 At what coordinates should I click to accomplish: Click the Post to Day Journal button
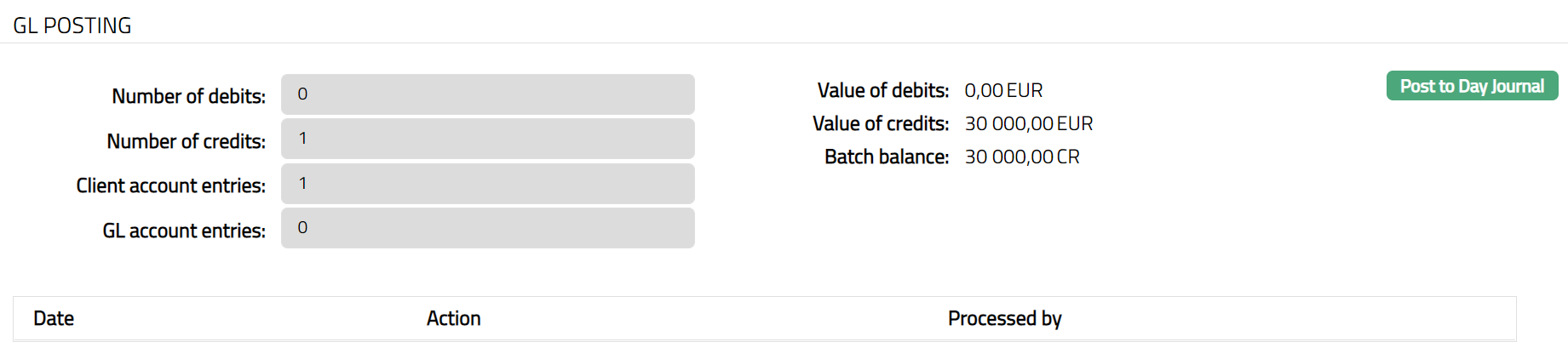tap(1472, 86)
